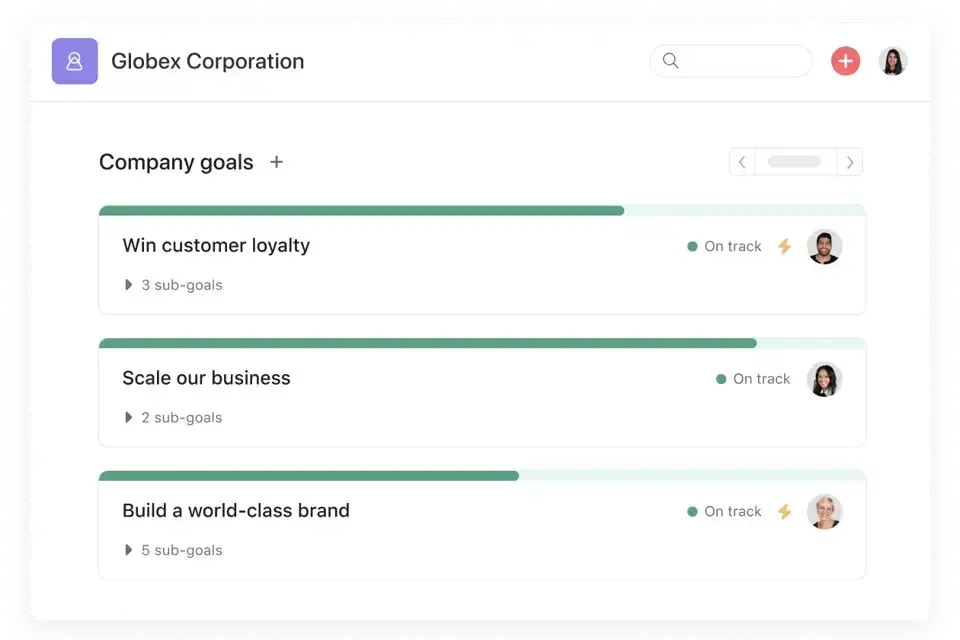Expand the 5 sub-goals disclosure triangle
960x640 pixels.
coord(128,550)
